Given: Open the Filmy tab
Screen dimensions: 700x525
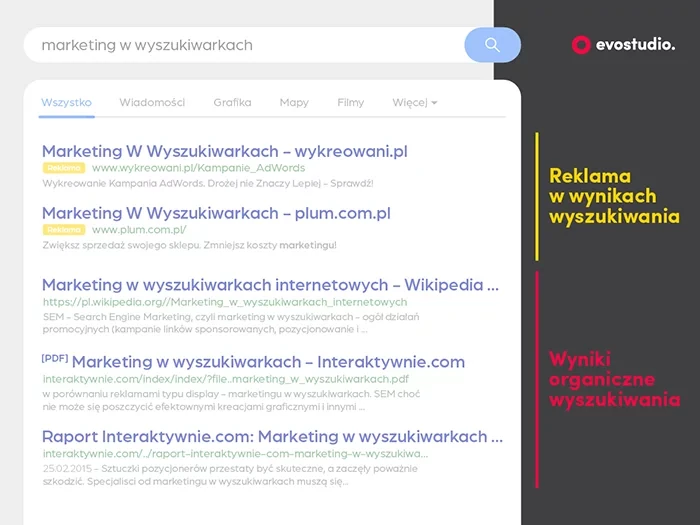Looking at the screenshot, I should point(350,103).
